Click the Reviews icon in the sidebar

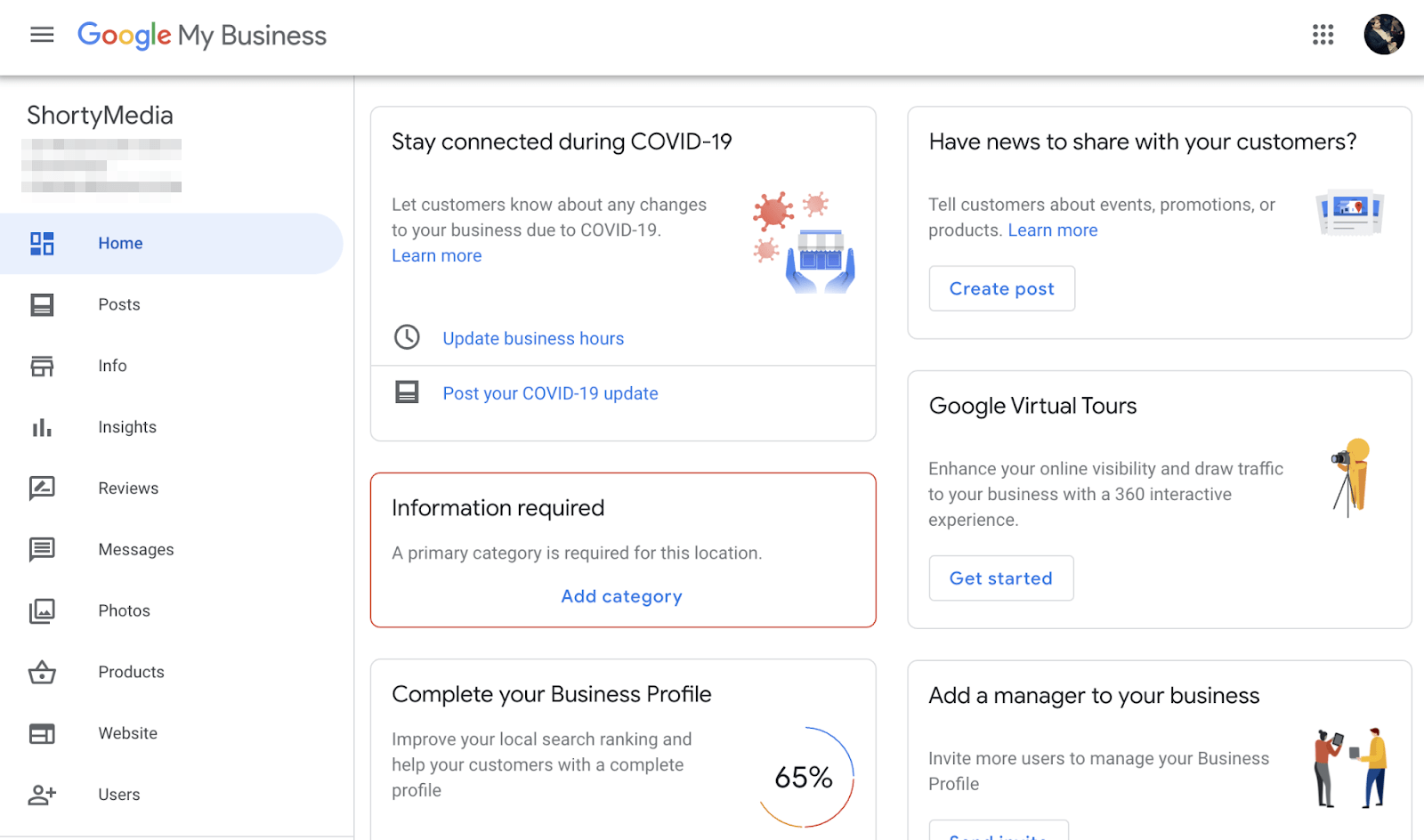(x=42, y=488)
